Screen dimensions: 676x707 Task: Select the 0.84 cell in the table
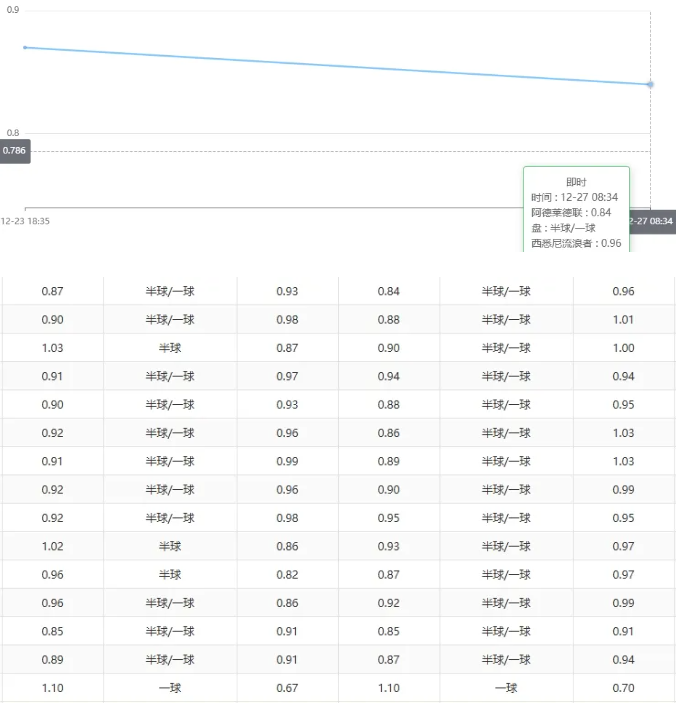tap(389, 292)
